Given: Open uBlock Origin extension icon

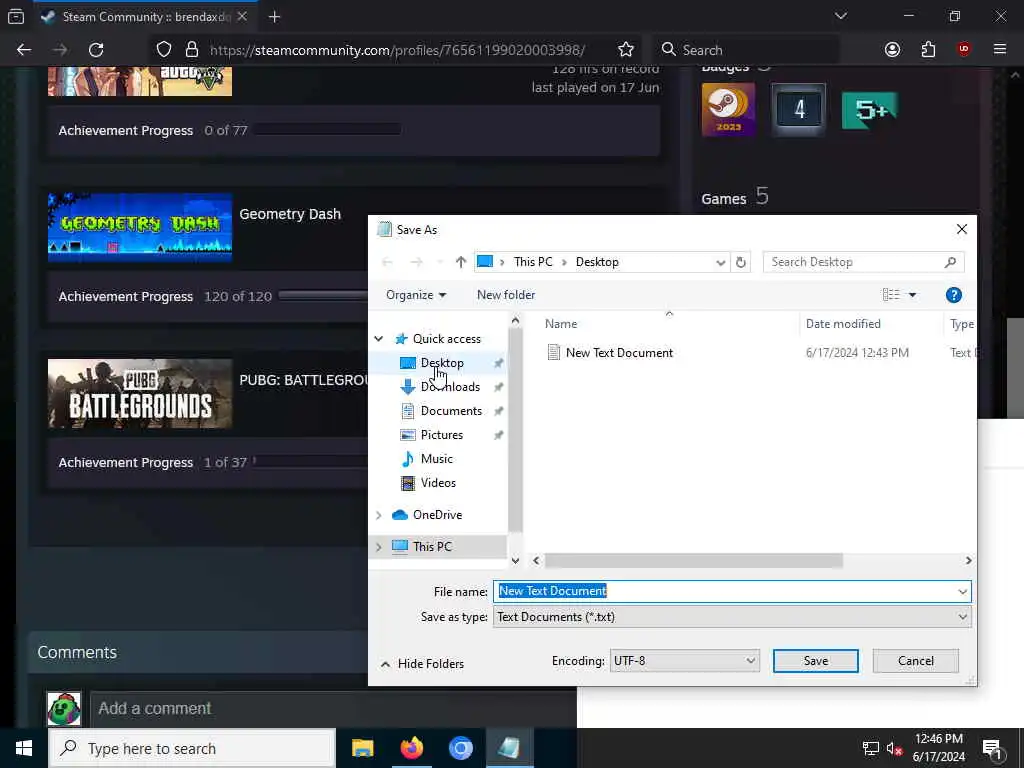Looking at the screenshot, I should [x=964, y=50].
